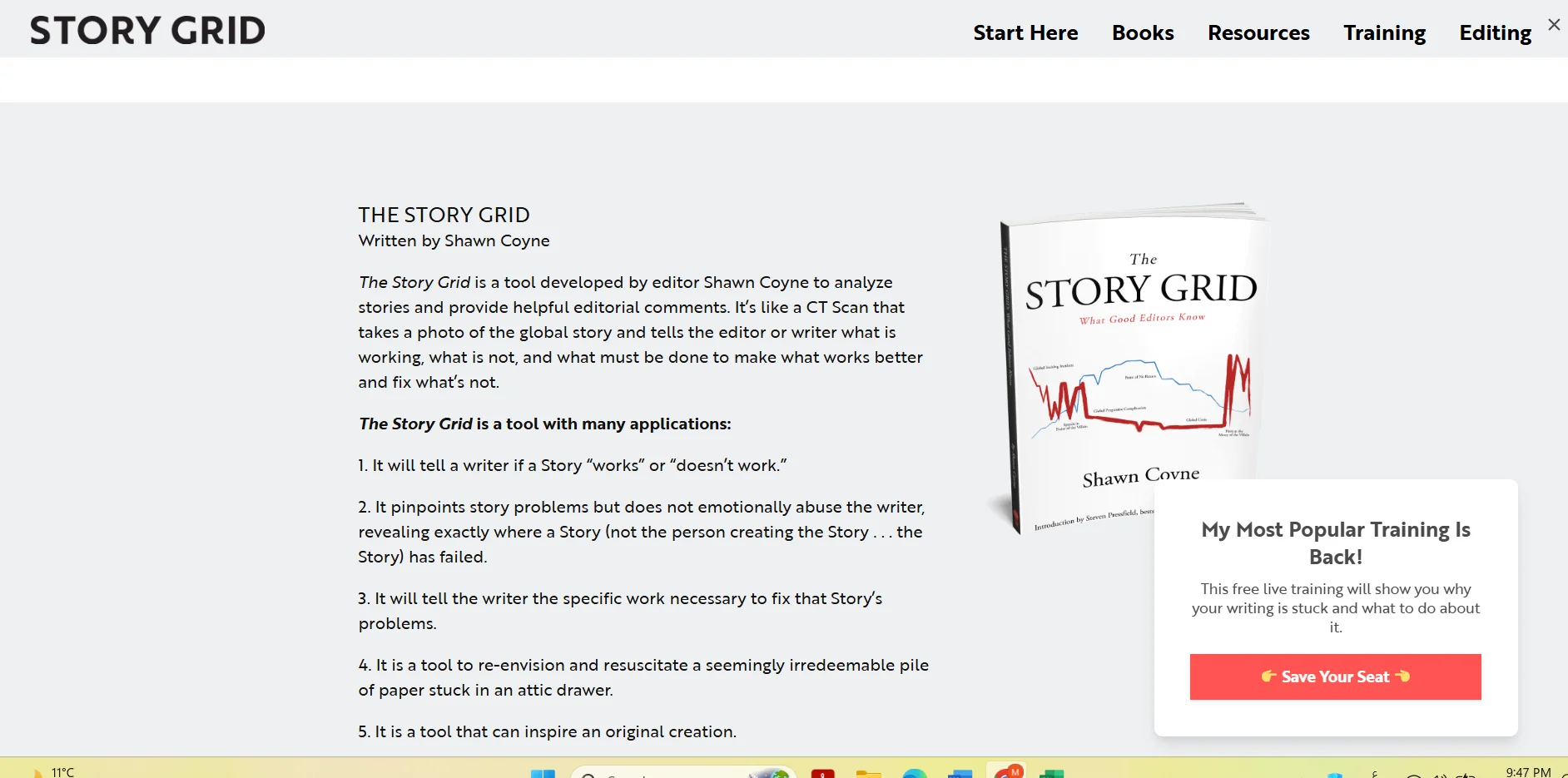Open the Training navigation menu
This screenshot has width=1568, height=778.
coord(1384,32)
